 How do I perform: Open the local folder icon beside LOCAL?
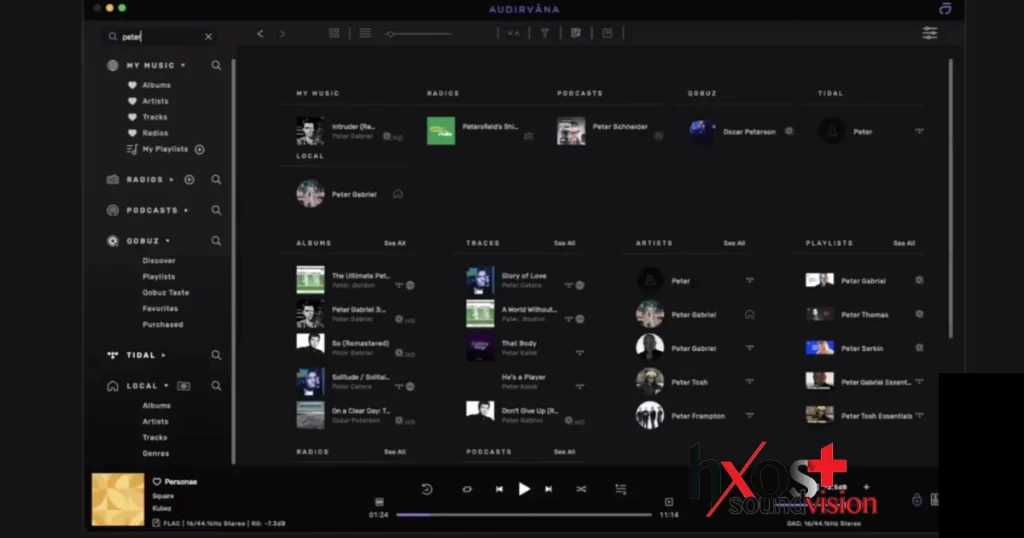pyautogui.click(x=184, y=386)
